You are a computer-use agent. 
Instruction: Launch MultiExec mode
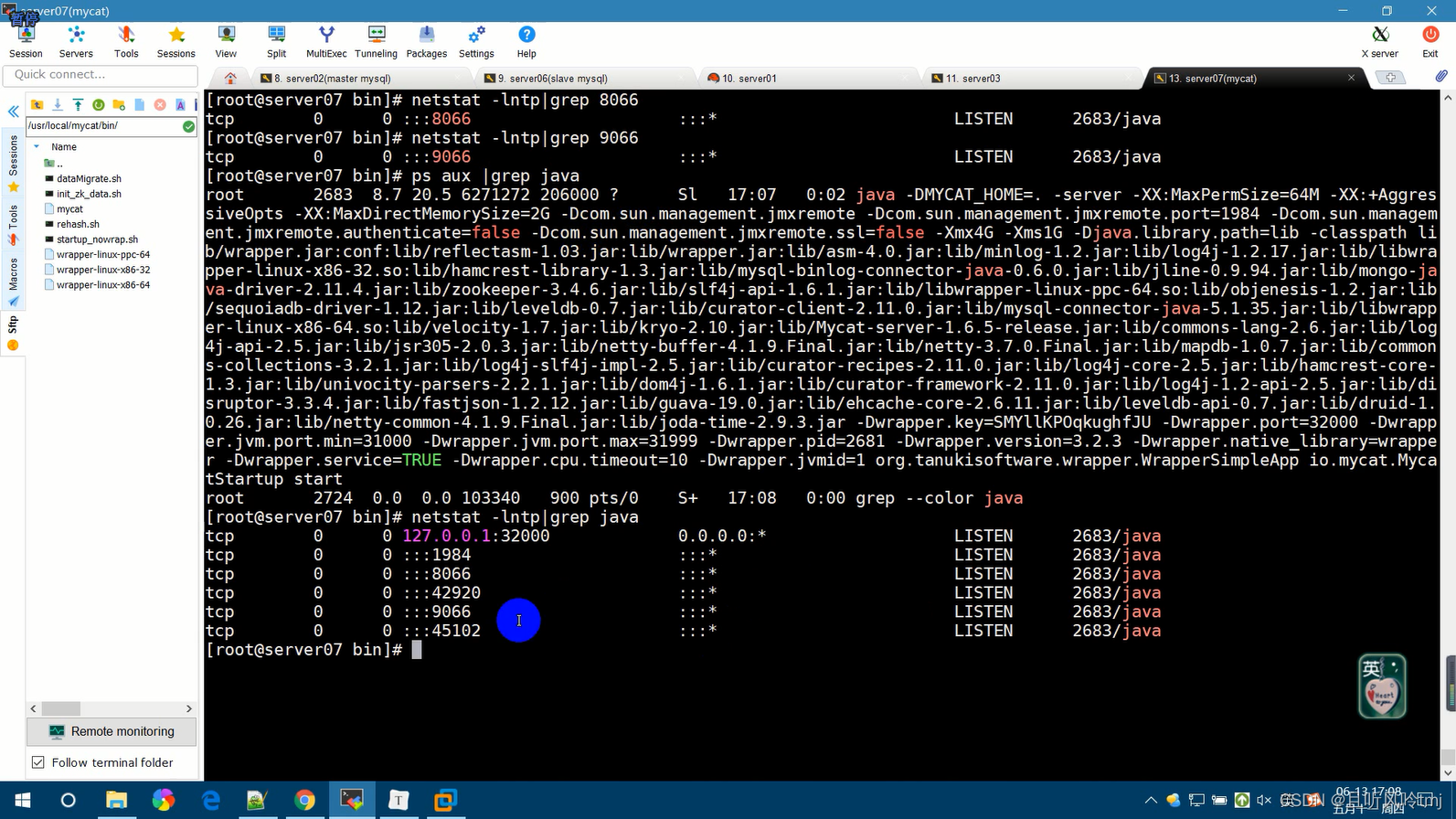pyautogui.click(x=326, y=42)
